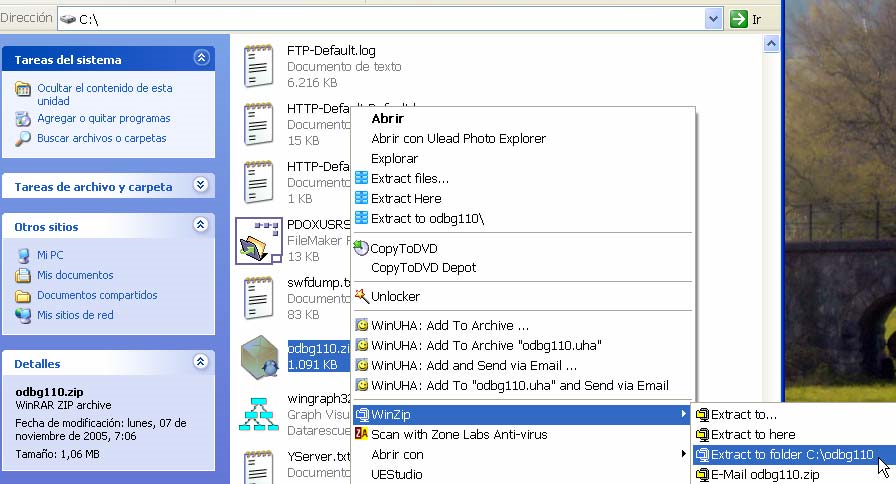Click the Tareas del sistema header title

click(x=68, y=59)
